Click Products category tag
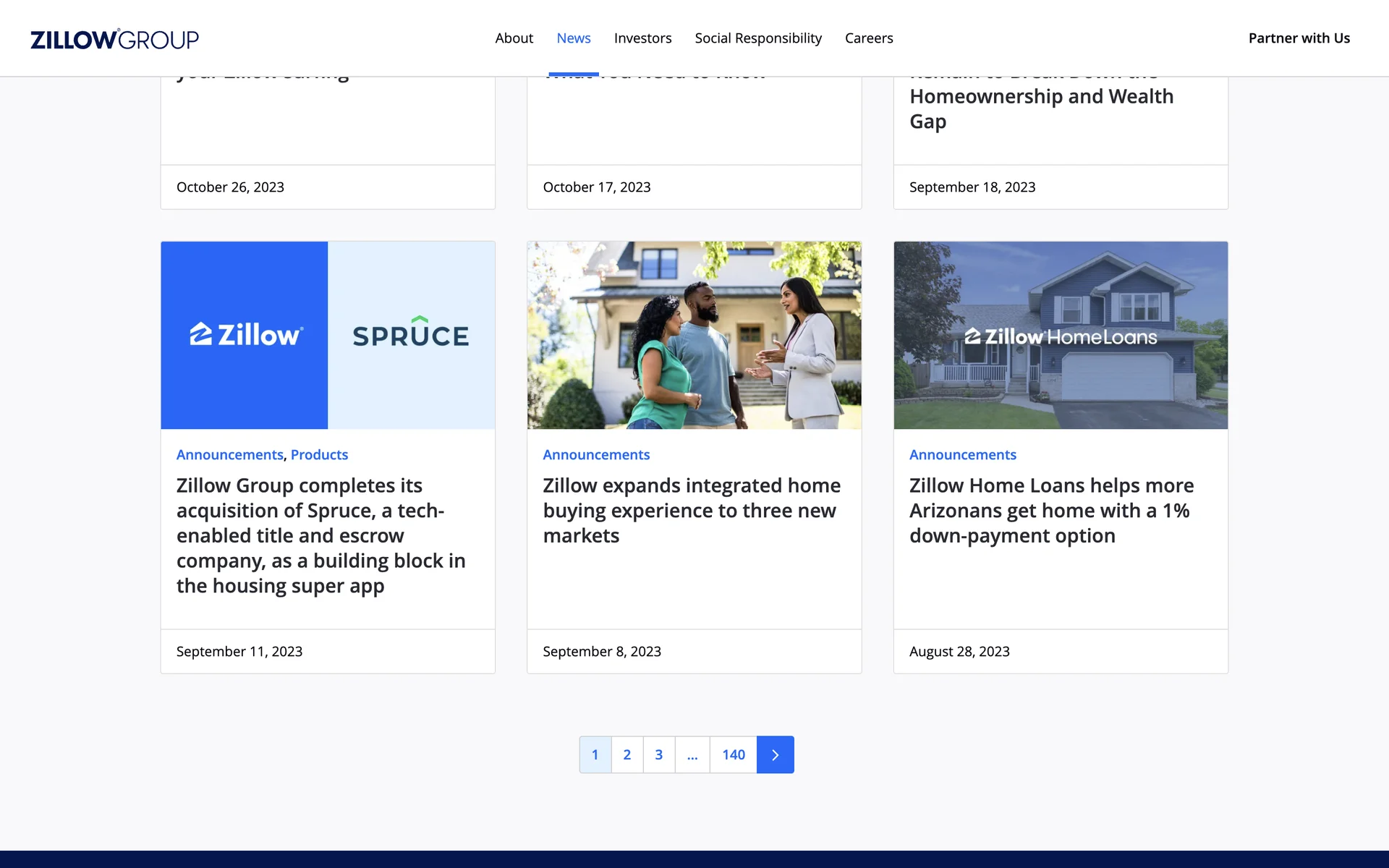Viewport: 1389px width, 868px height. (319, 455)
